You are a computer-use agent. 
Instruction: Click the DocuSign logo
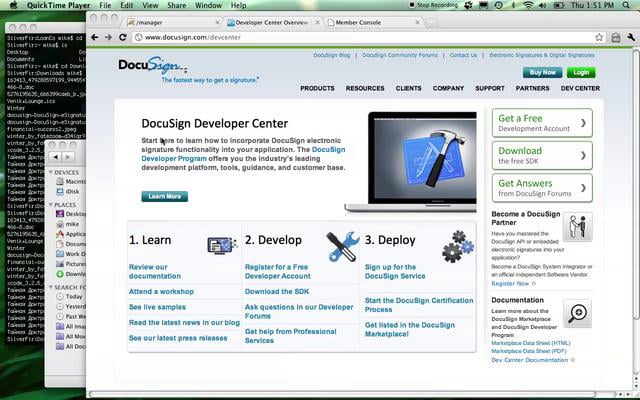tap(153, 65)
